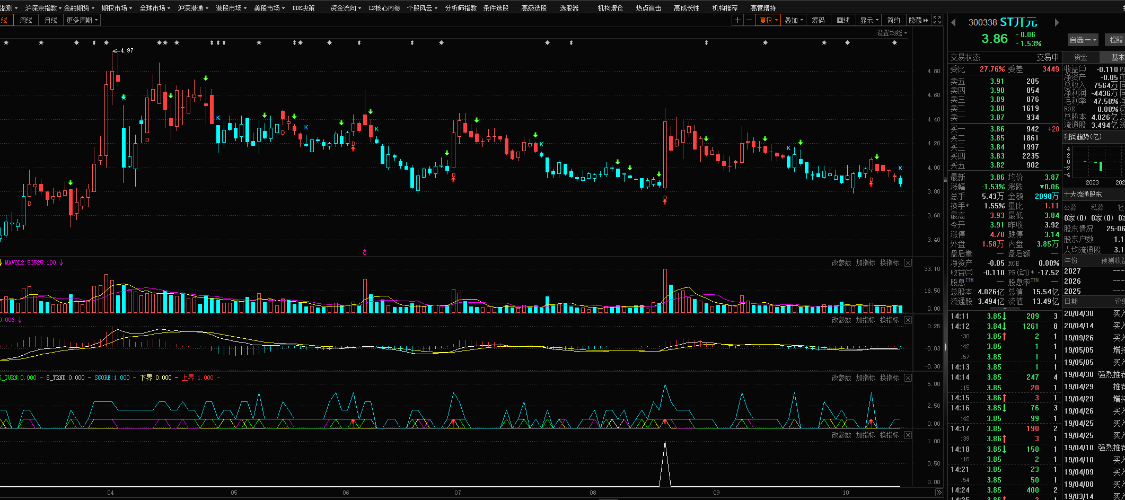Screen dimensions: 1125x500
Task: Click the 画线 drawing tool button
Action: coord(844,19)
